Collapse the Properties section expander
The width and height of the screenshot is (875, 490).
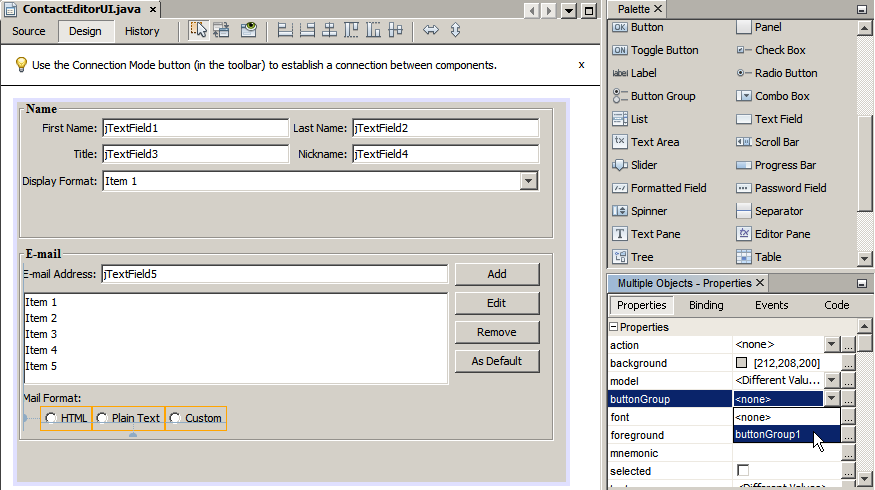(x=614, y=327)
